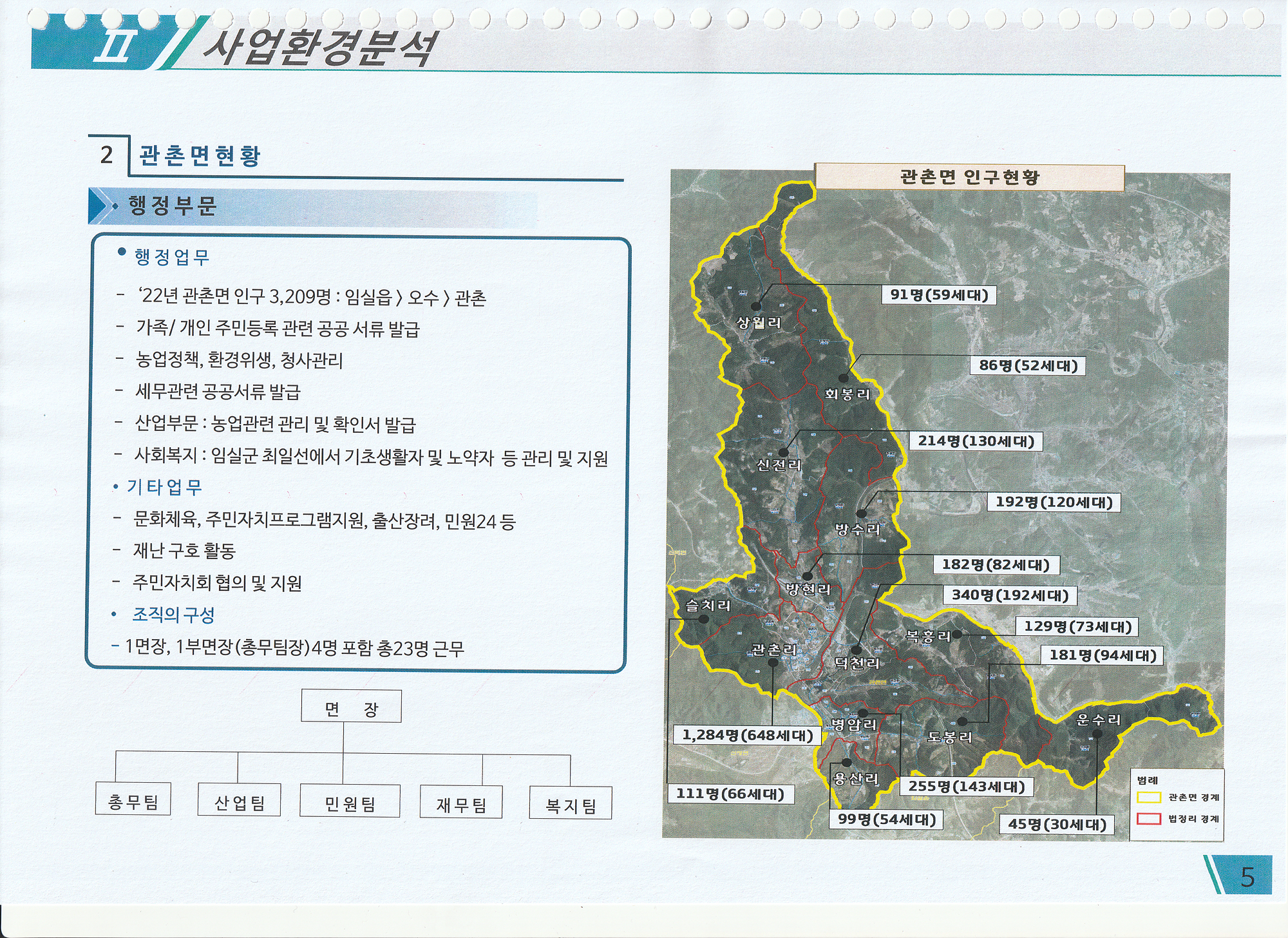Screen dimensions: 1288x938
Task: Click the red 법정리 경계 legend swatch
Action: click(x=1148, y=819)
